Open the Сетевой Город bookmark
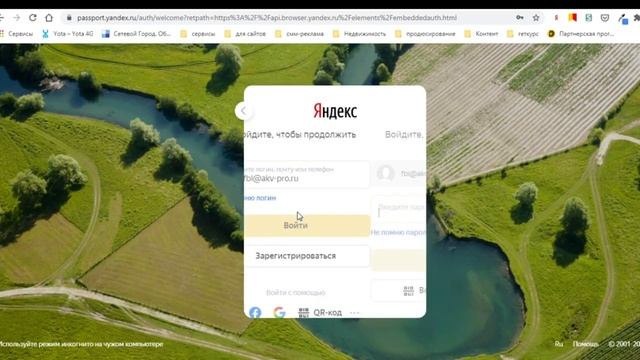Viewport: 640px width, 360px height. (136, 34)
